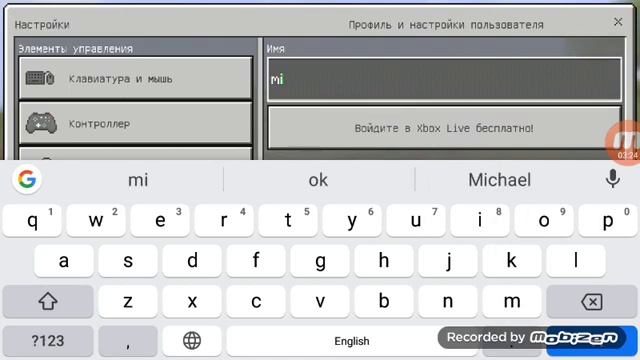Screen dimensions: 640x360
Task: Tap the f key
Action: tap(256, 261)
